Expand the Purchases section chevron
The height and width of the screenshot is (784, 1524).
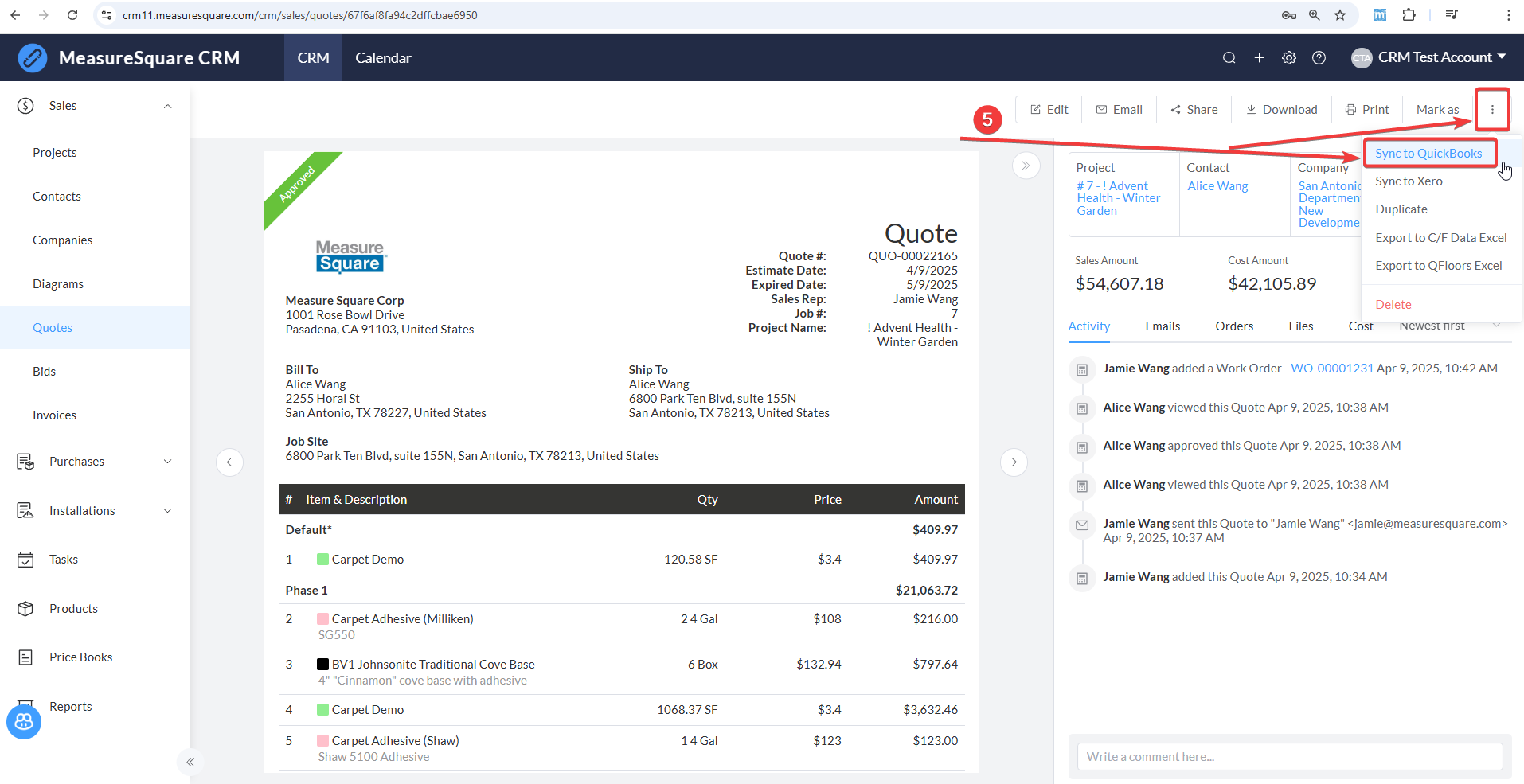(x=167, y=462)
